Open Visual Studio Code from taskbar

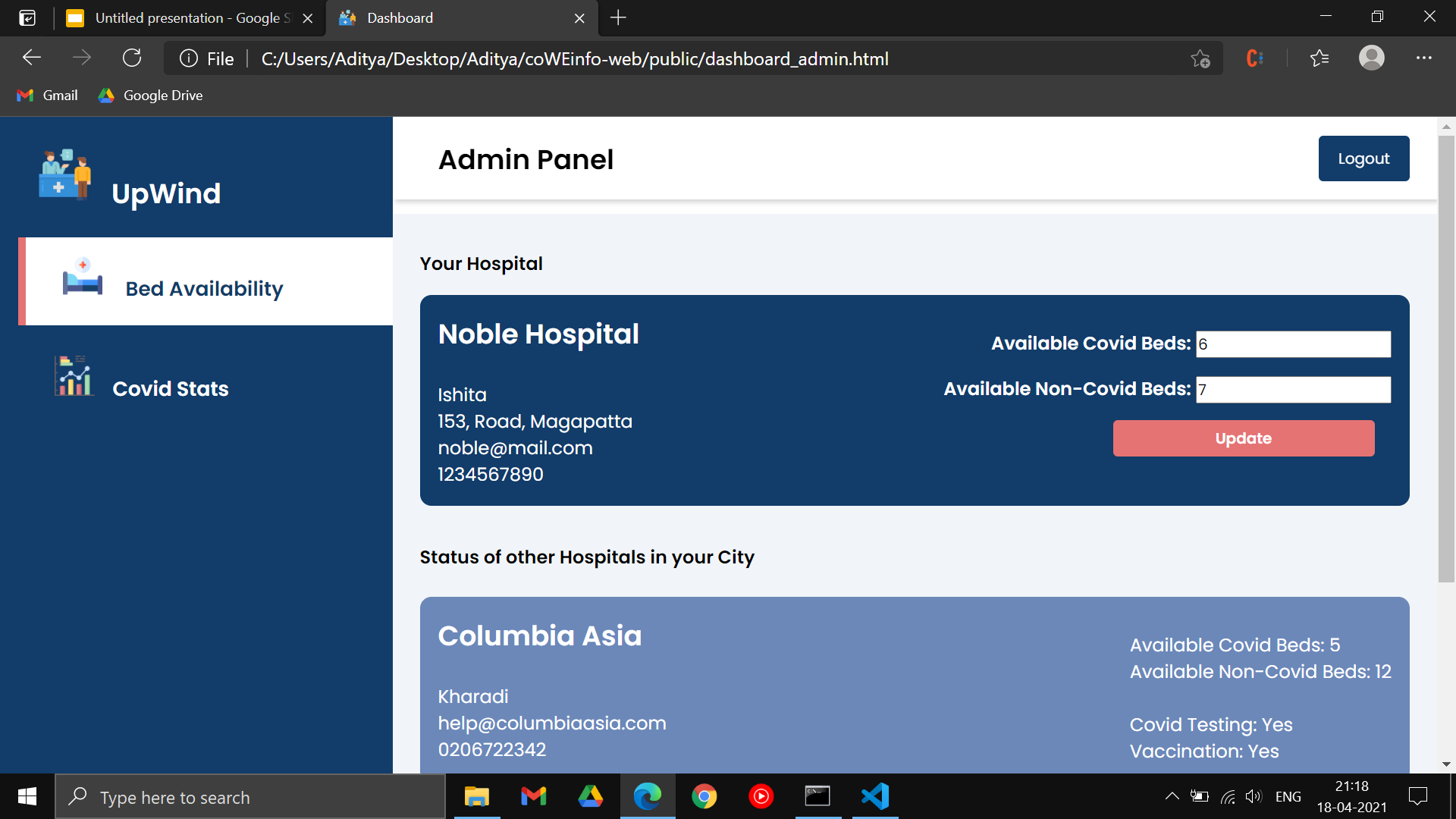(874, 796)
